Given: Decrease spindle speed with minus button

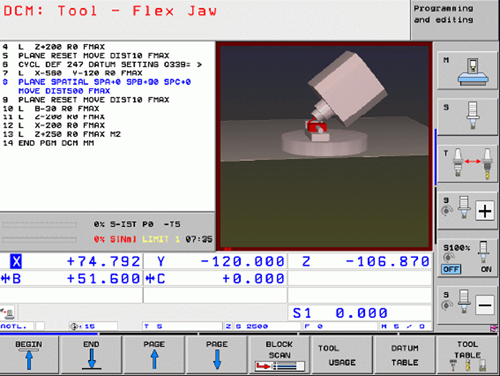Looking at the screenshot, I should pos(485,305).
